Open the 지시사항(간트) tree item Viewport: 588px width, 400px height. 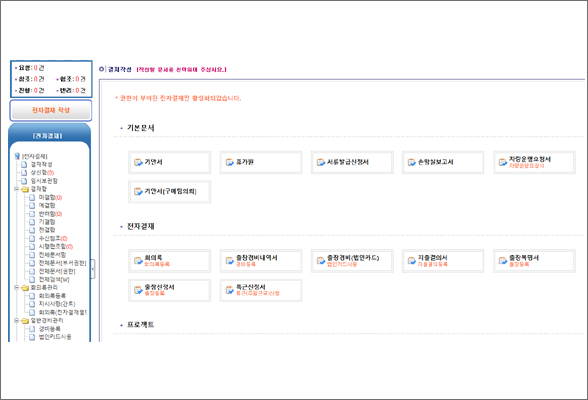pos(57,304)
